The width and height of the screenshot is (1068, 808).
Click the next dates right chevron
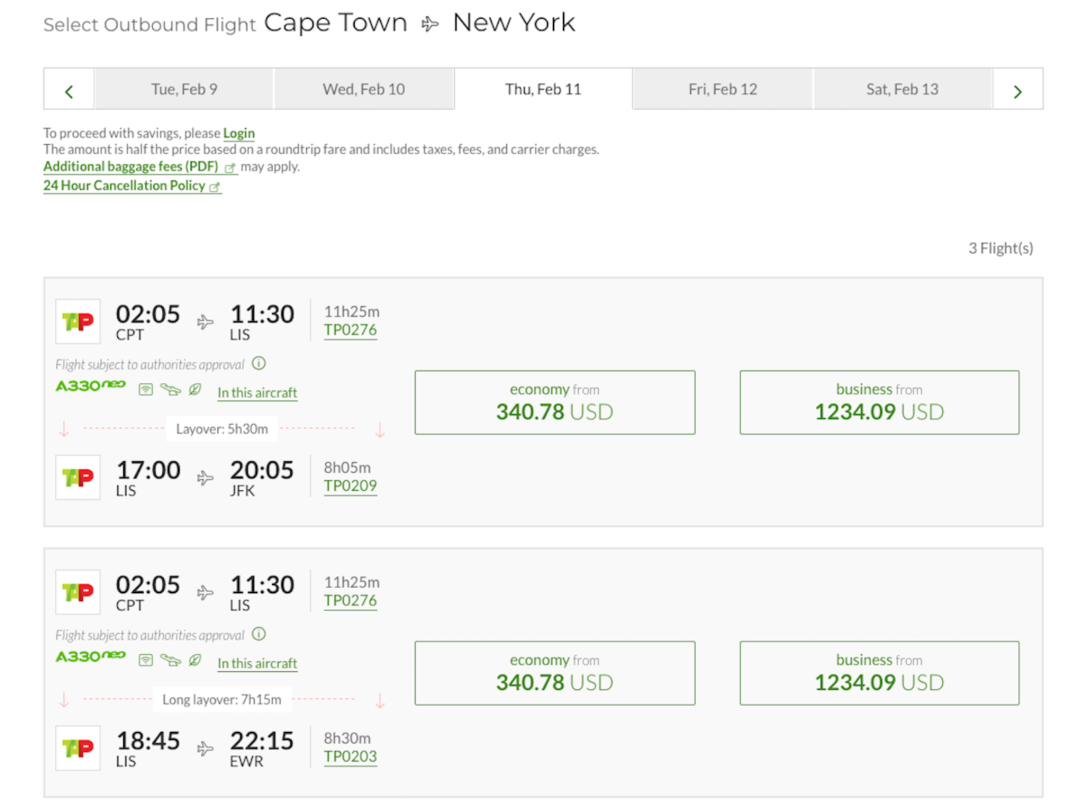pyautogui.click(x=1018, y=91)
